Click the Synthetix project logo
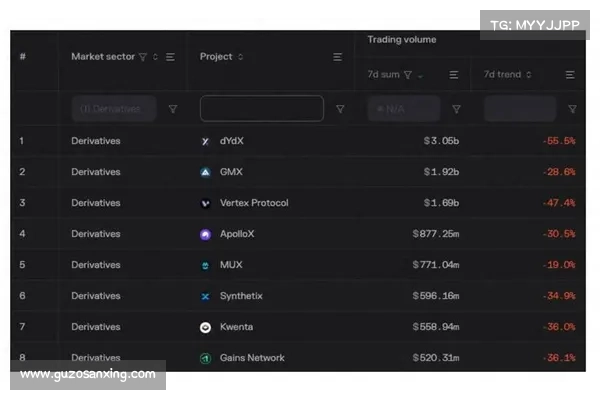This screenshot has height=400, width=600. 205,296
